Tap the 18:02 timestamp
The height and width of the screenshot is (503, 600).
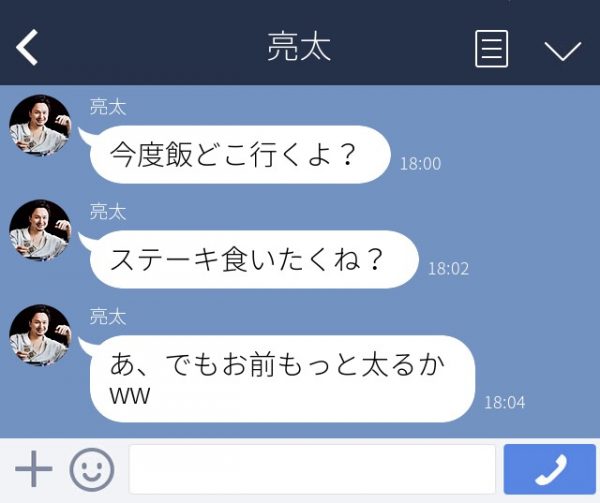click(x=448, y=269)
